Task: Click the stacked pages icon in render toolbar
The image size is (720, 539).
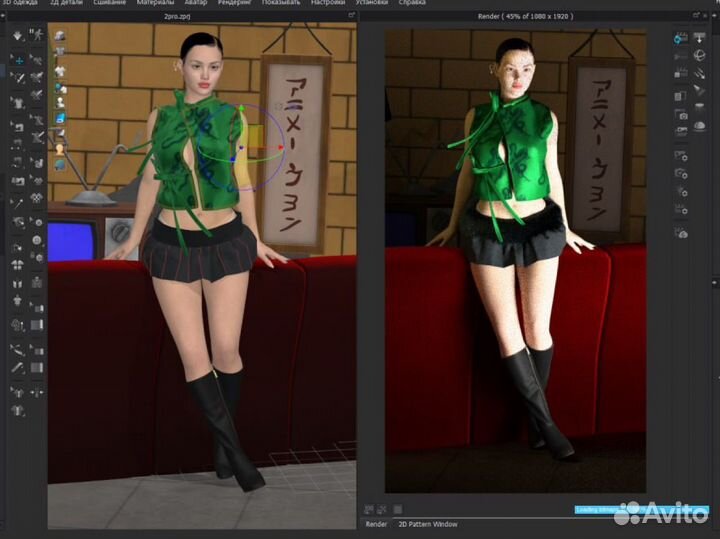Action: tap(681, 96)
